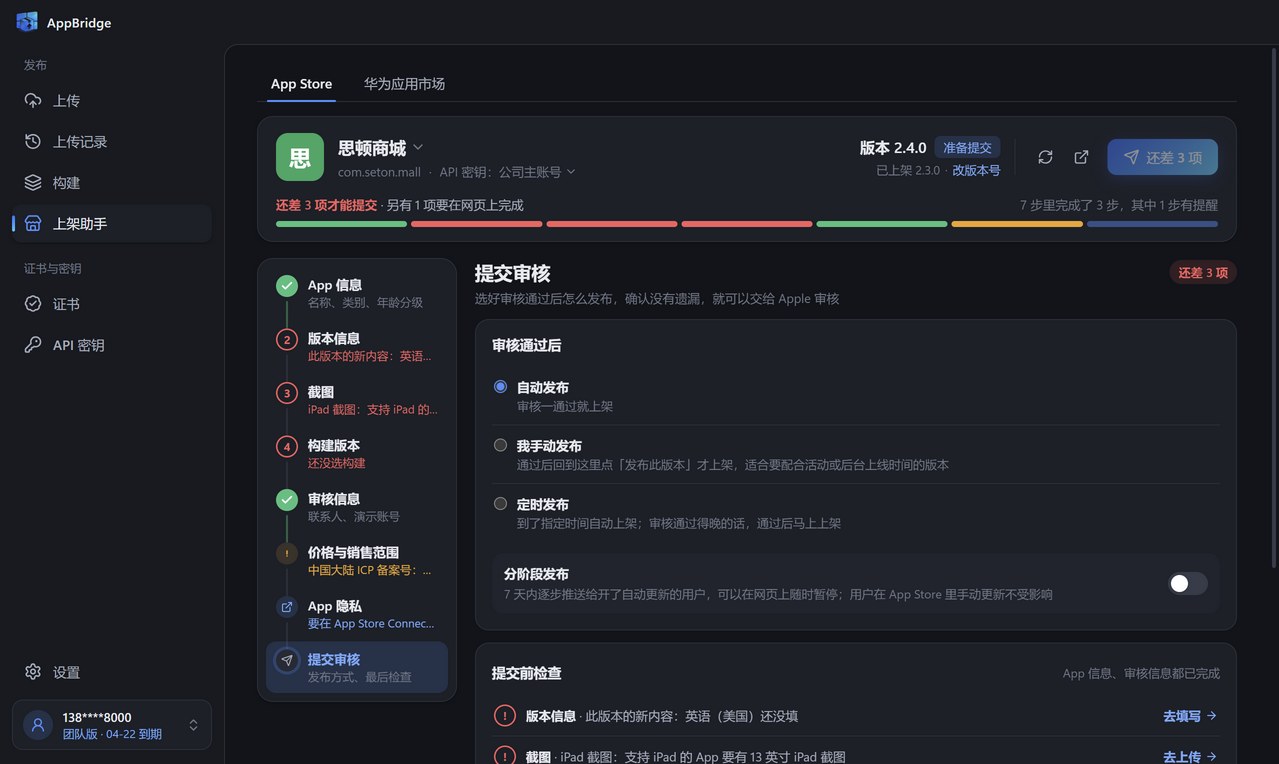Click external link icon for App 隐私

pos(287,606)
